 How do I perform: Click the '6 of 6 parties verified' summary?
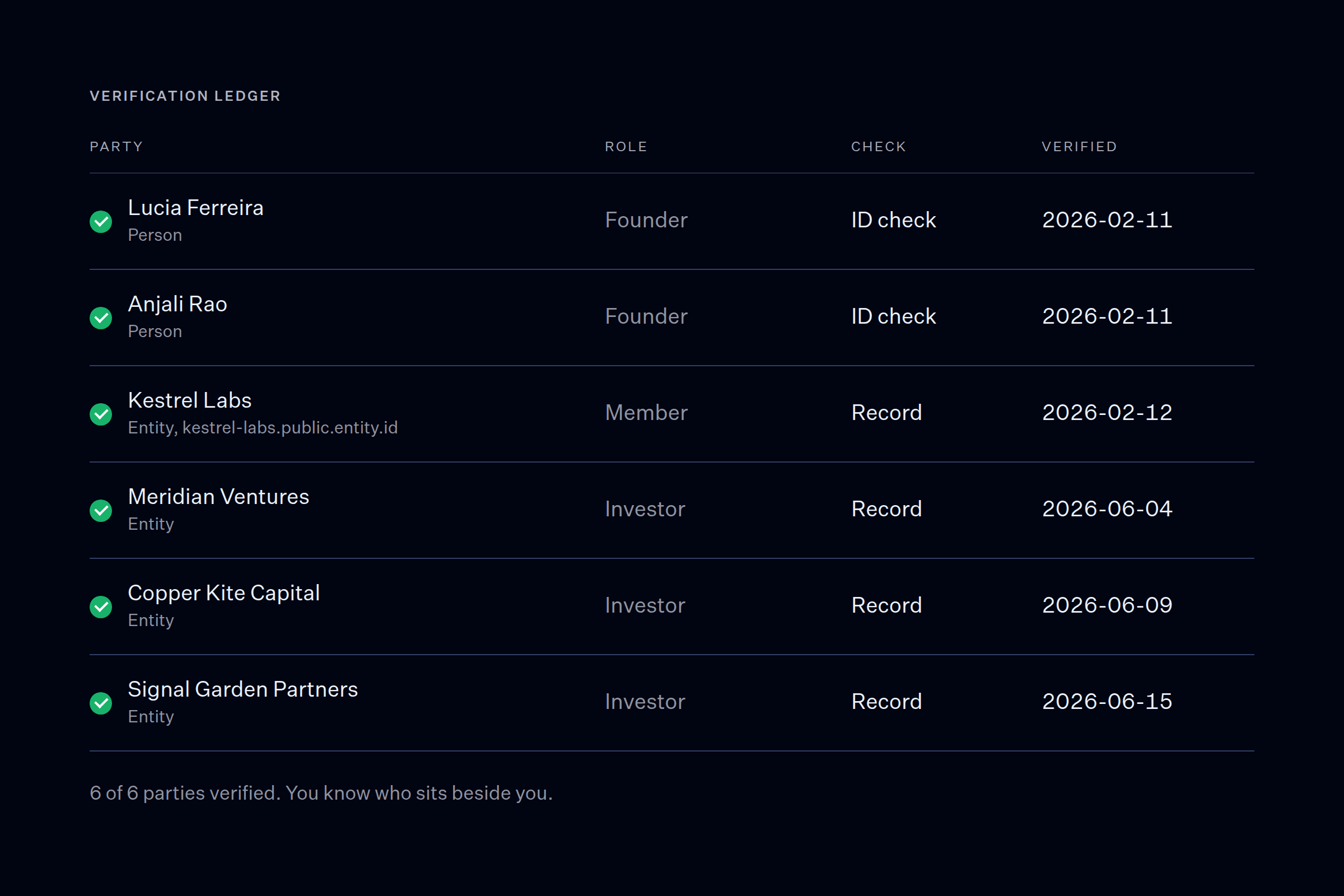[185, 793]
